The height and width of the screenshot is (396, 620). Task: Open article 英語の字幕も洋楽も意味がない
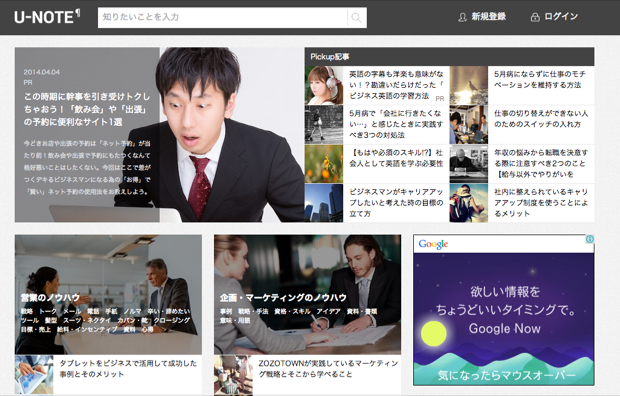[x=396, y=85]
